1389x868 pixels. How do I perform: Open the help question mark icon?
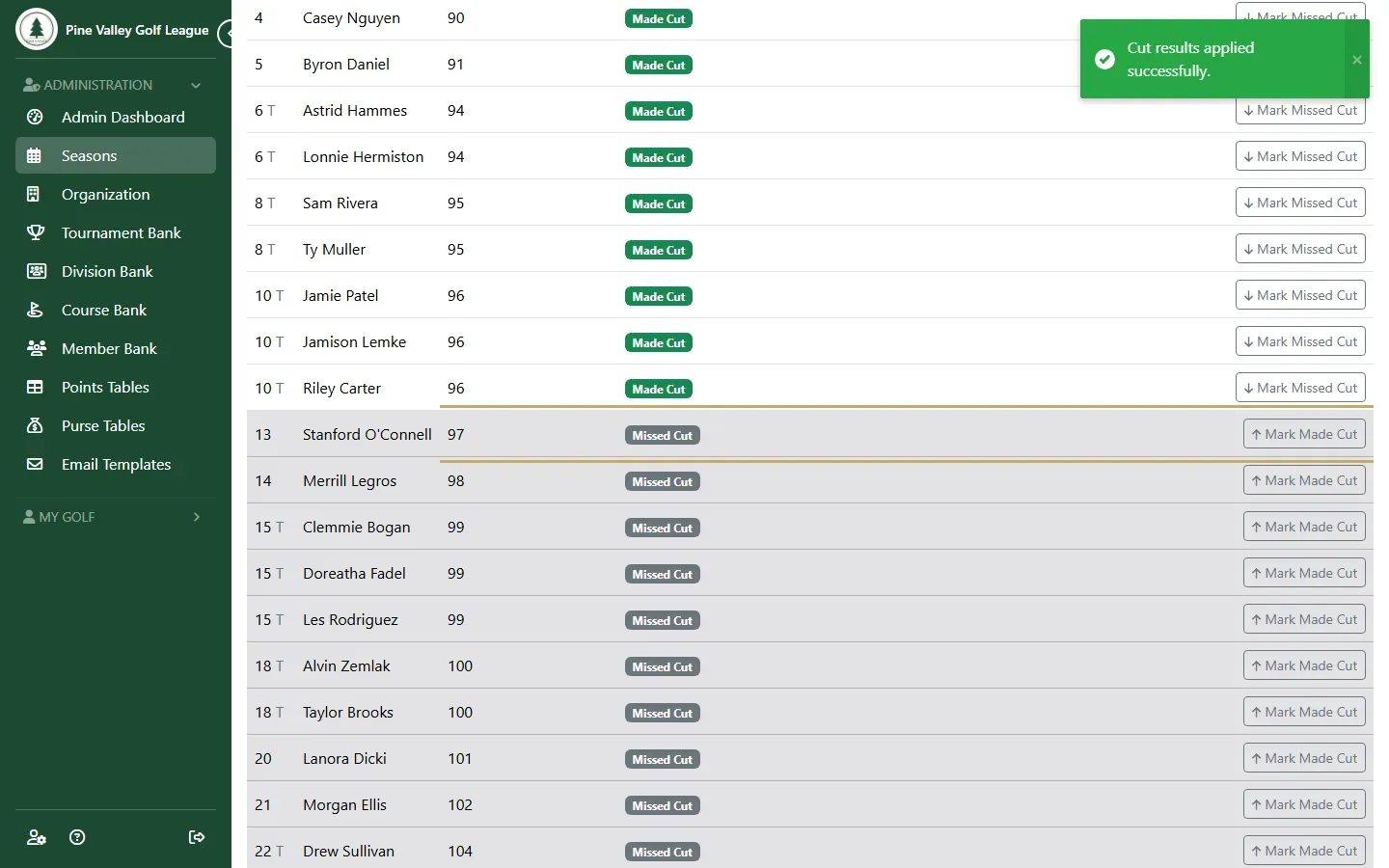[x=77, y=837]
